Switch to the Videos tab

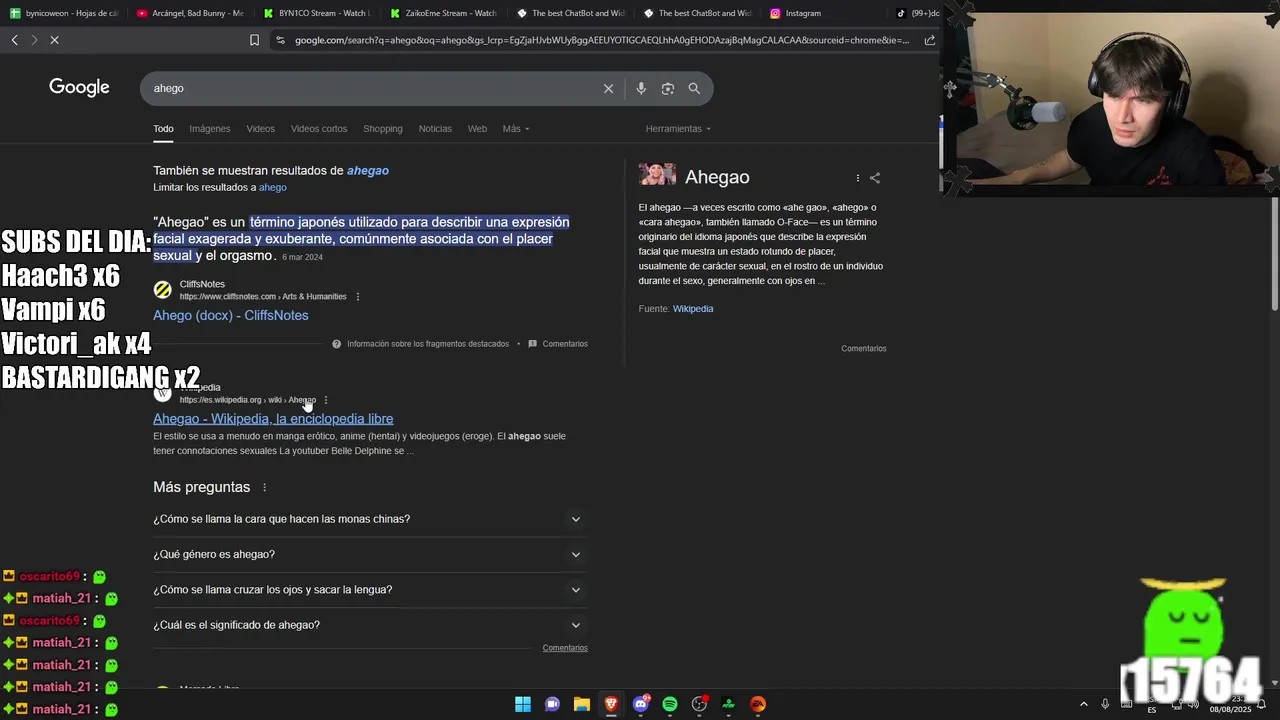260,129
